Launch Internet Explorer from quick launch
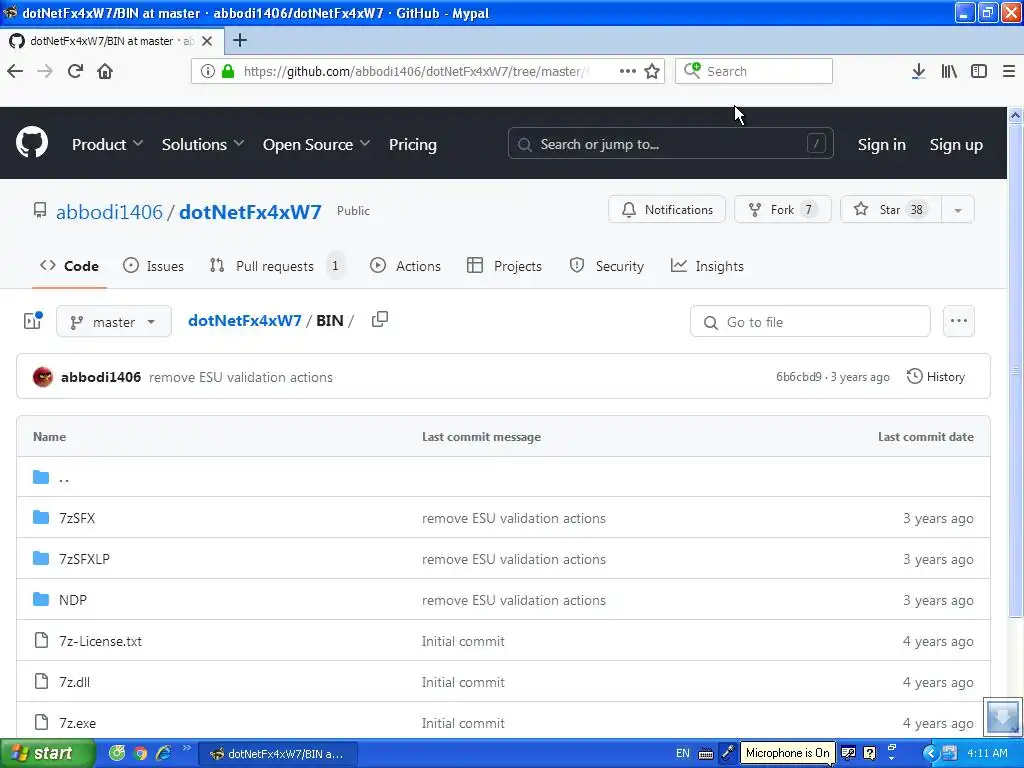 click(163, 754)
